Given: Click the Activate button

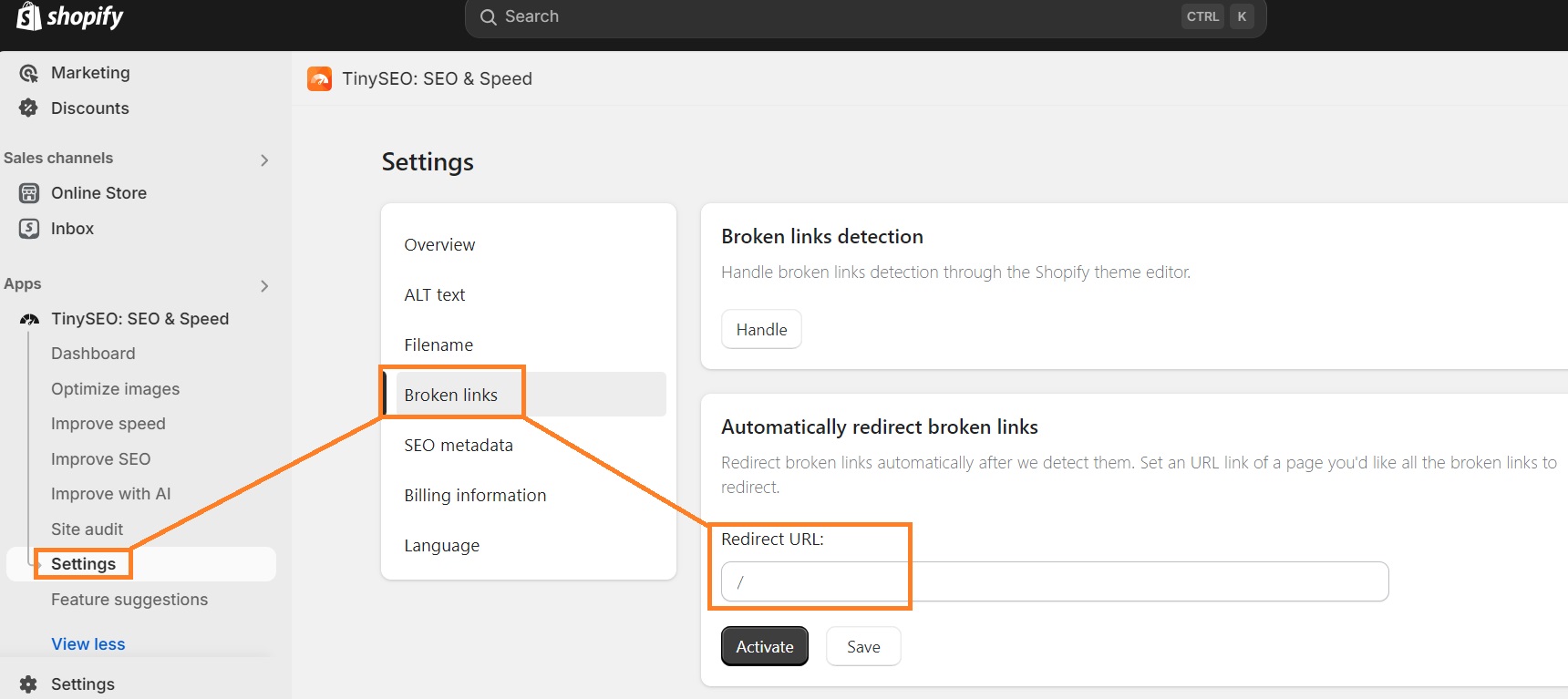Looking at the screenshot, I should pyautogui.click(x=764, y=646).
